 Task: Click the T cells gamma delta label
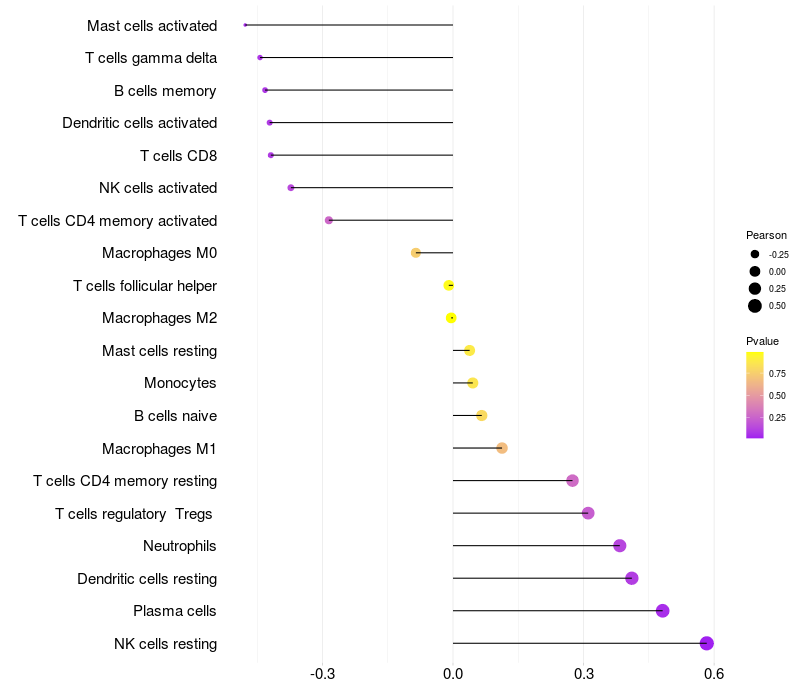point(151,58)
